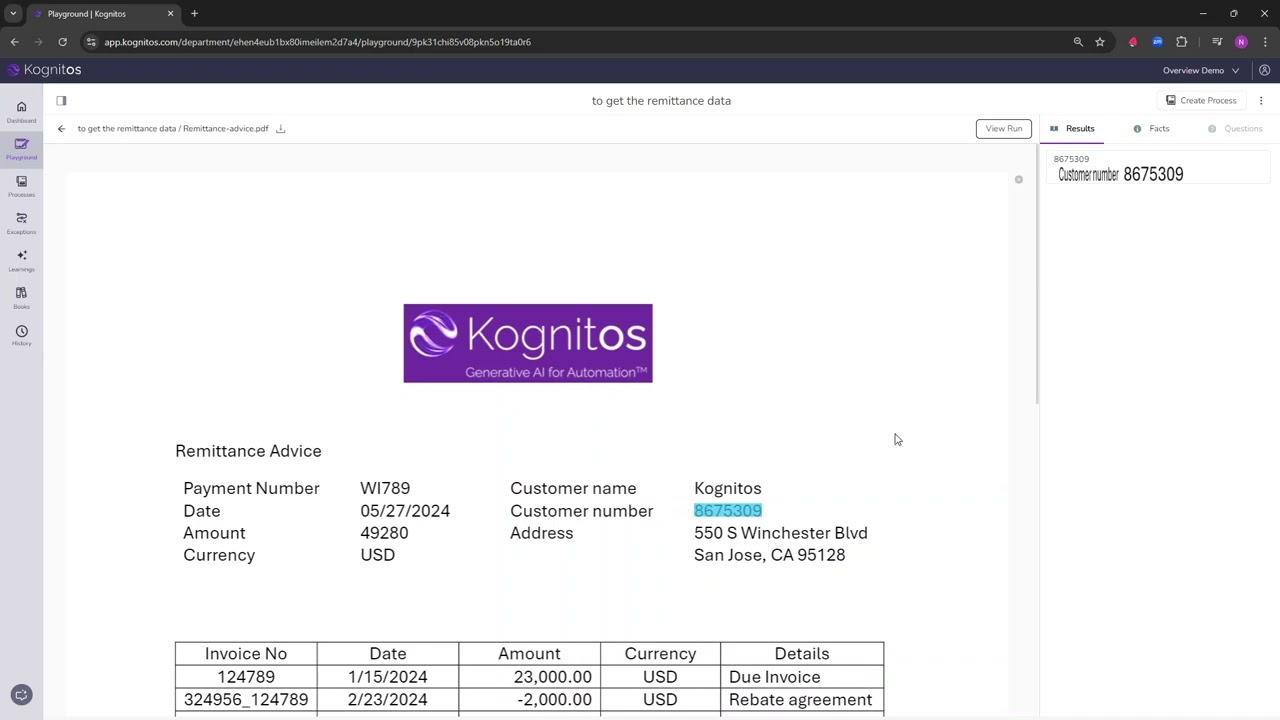Close the Playground browser tab
This screenshot has height=720, width=1280.
click(170, 14)
